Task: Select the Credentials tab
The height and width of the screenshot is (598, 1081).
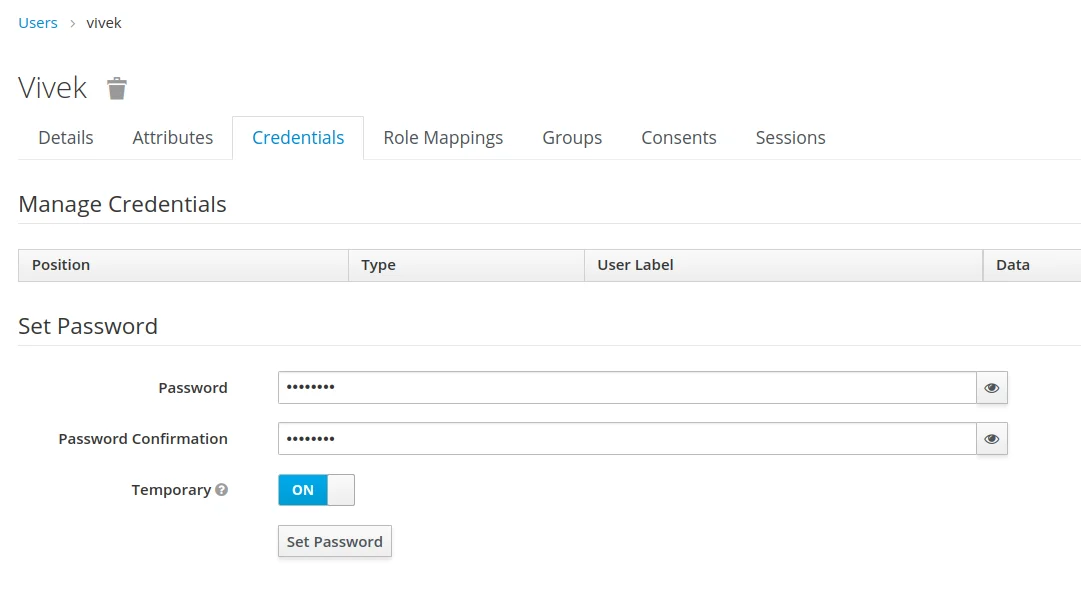Action: (x=298, y=138)
